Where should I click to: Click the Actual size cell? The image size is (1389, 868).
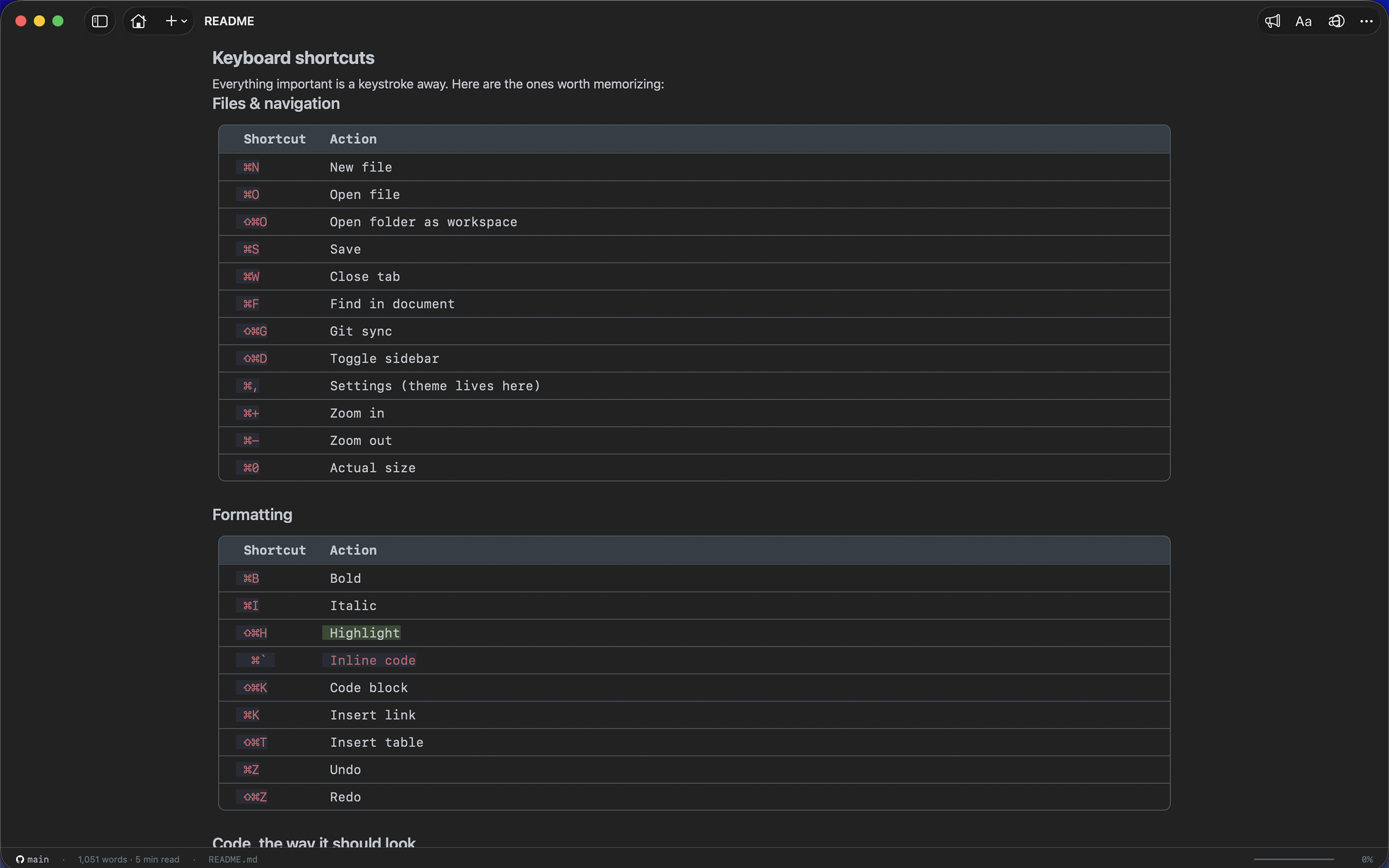pyautogui.click(x=373, y=468)
